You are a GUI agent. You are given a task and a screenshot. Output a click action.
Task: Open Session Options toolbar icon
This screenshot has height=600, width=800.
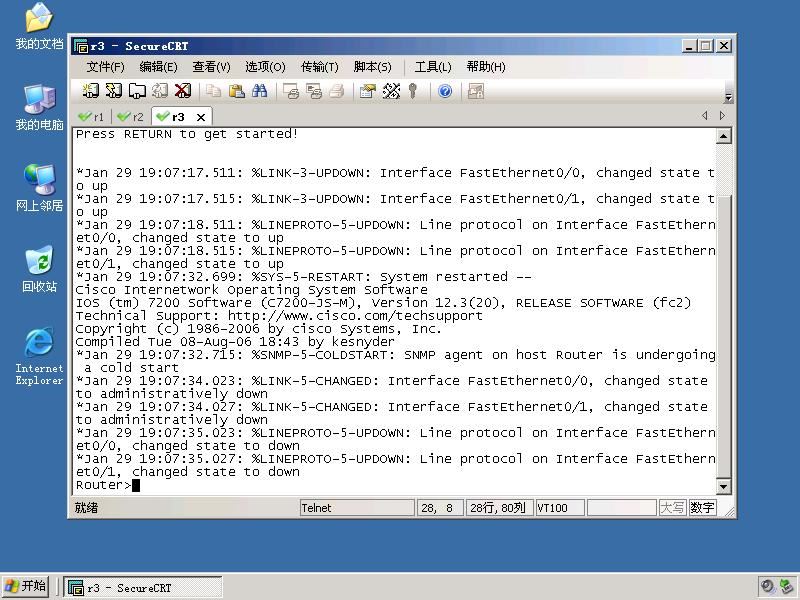[368, 91]
